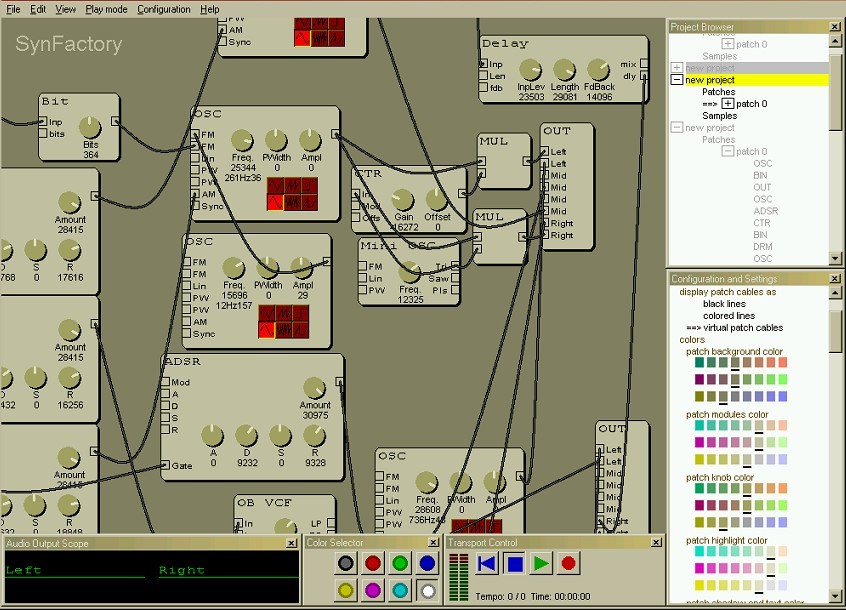Viewport: 846px width, 610px height.
Task: Choose colored lines for patch cable display
Action: click(728, 316)
